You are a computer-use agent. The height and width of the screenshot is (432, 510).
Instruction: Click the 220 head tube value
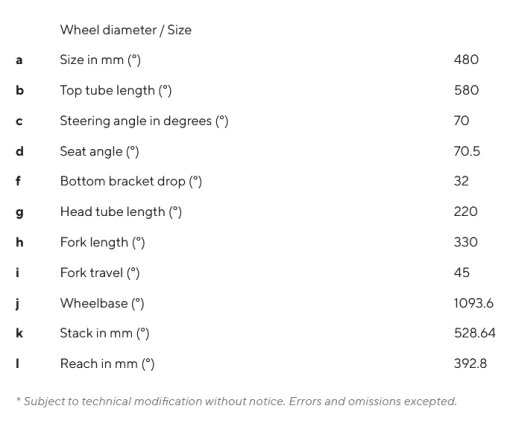pos(466,212)
